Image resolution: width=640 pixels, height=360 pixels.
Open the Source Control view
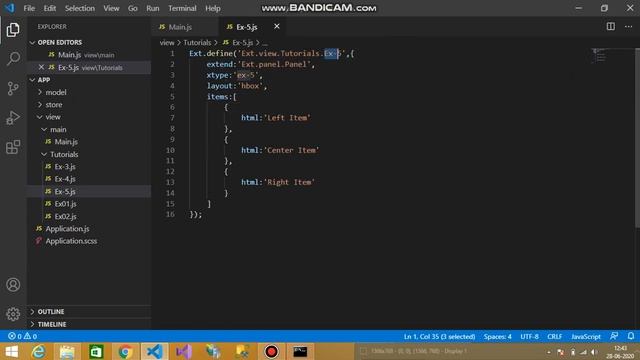13,88
